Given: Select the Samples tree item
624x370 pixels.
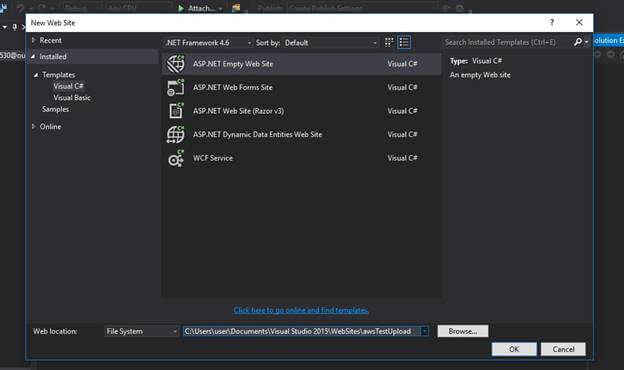Looking at the screenshot, I should click(x=55, y=109).
